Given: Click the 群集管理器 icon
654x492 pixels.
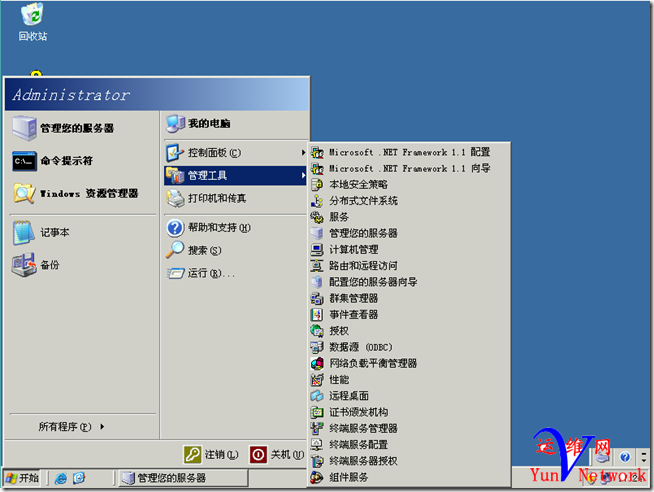Looking at the screenshot, I should (317, 298).
